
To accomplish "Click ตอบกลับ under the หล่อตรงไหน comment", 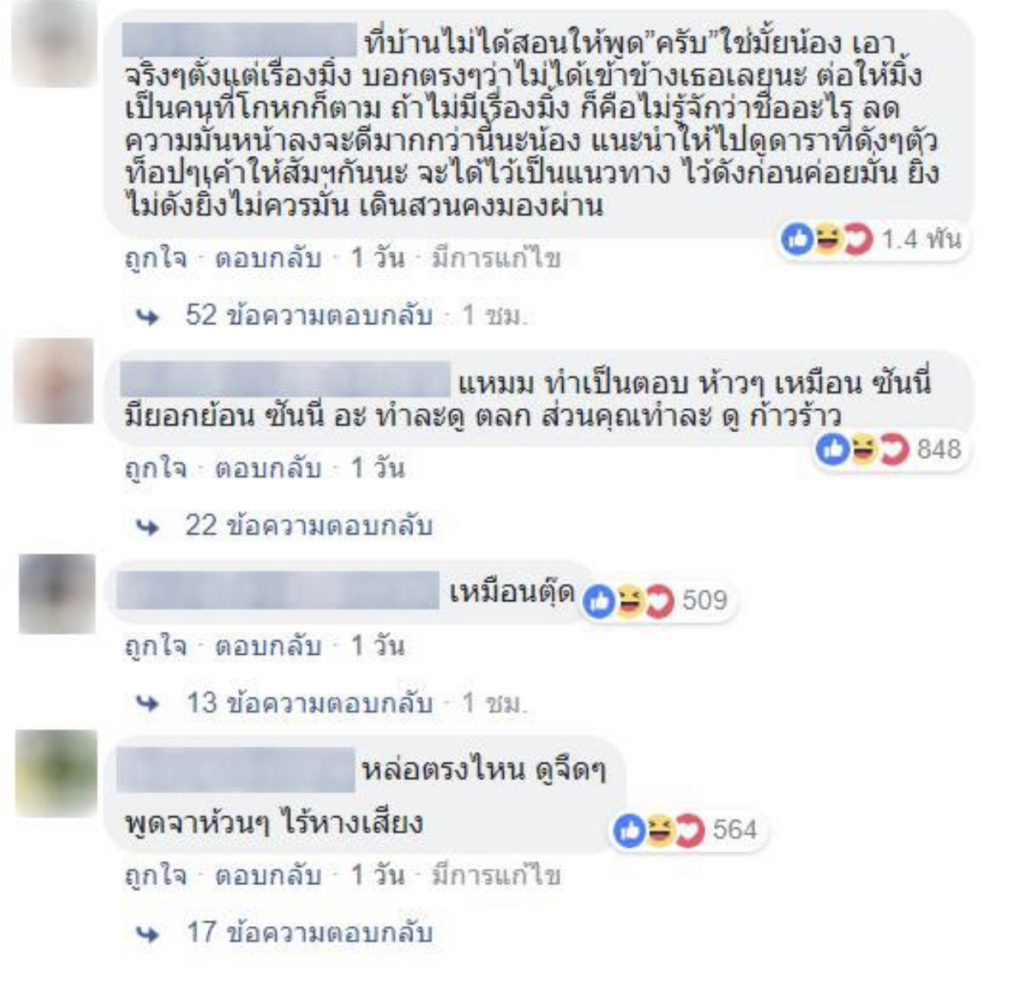I will click(268, 876).
